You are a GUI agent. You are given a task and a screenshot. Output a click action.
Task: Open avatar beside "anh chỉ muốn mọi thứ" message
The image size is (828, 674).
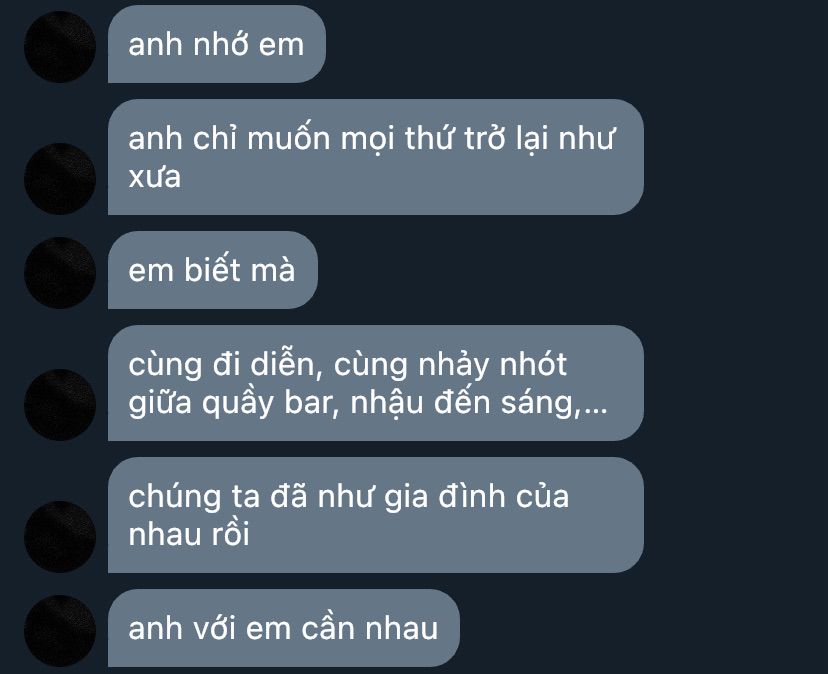pos(60,179)
